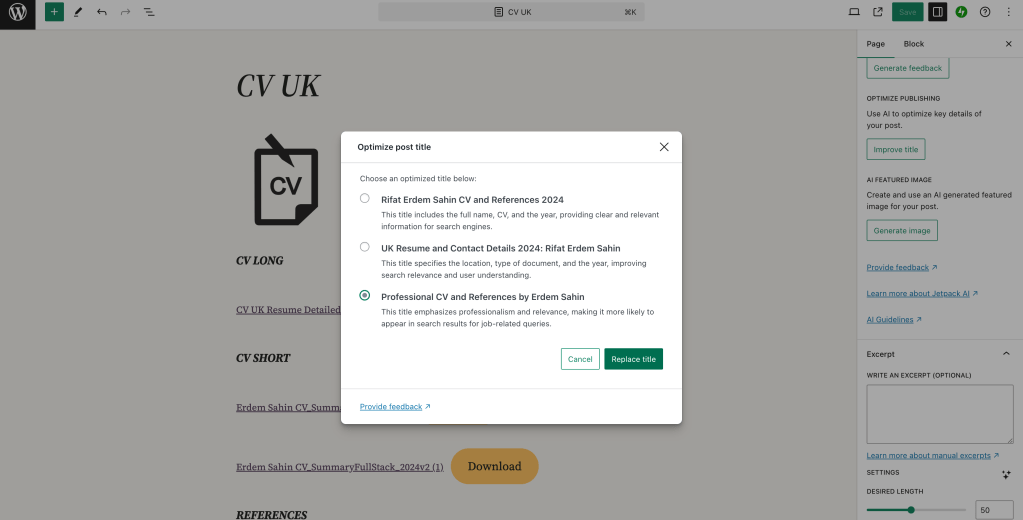Select the pencil Tools icon

point(78,12)
